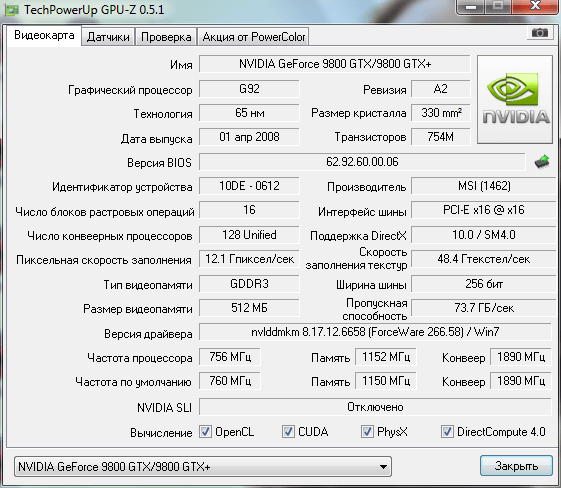Click the Закрыть button

[516, 466]
